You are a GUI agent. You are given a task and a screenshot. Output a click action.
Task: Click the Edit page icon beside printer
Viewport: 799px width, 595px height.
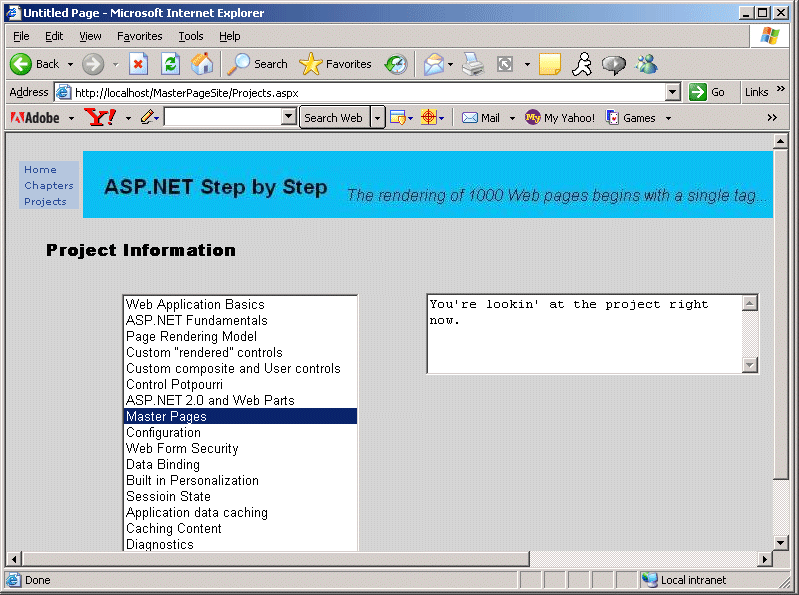tap(505, 64)
